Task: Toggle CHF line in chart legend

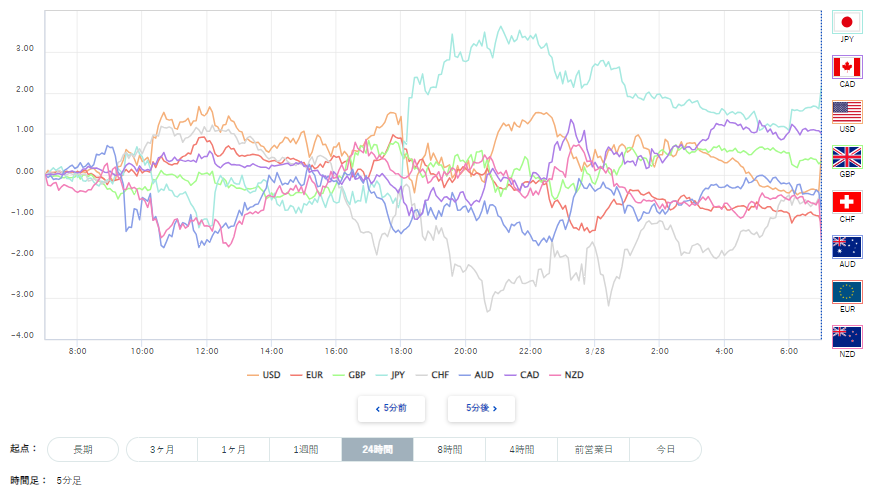Action: (x=432, y=375)
